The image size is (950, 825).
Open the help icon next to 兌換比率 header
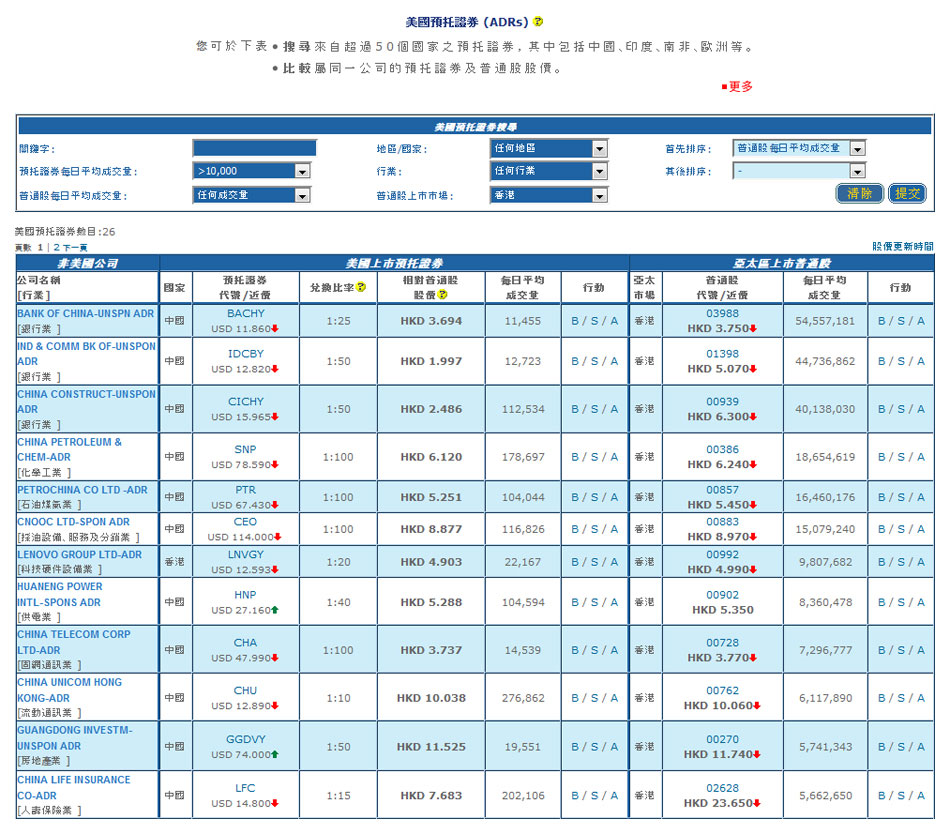pos(361,287)
